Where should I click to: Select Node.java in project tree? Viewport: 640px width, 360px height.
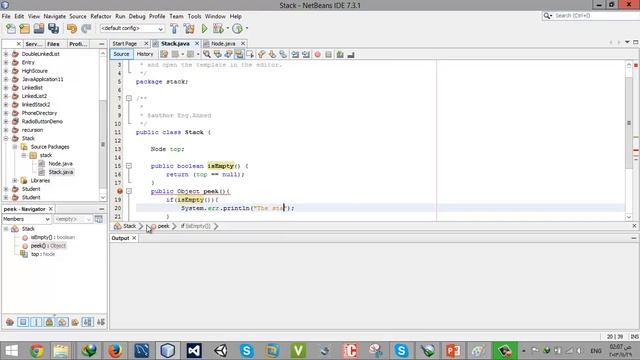coord(60,164)
